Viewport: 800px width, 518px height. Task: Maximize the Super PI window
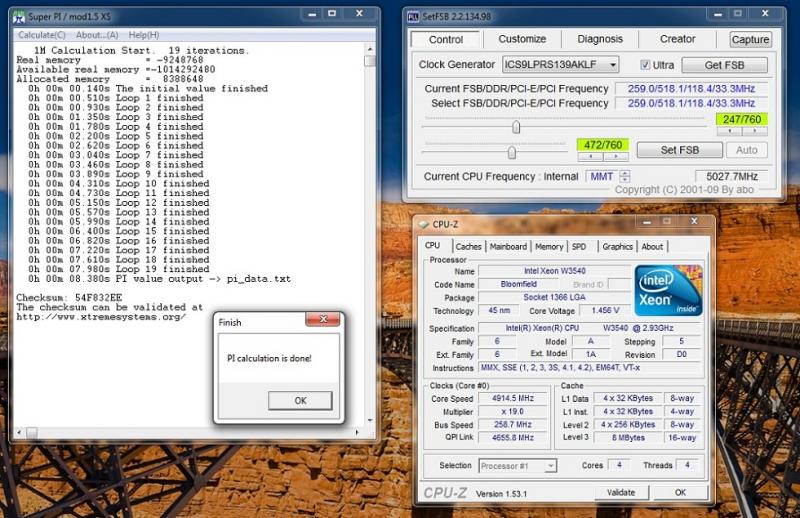click(x=332, y=14)
